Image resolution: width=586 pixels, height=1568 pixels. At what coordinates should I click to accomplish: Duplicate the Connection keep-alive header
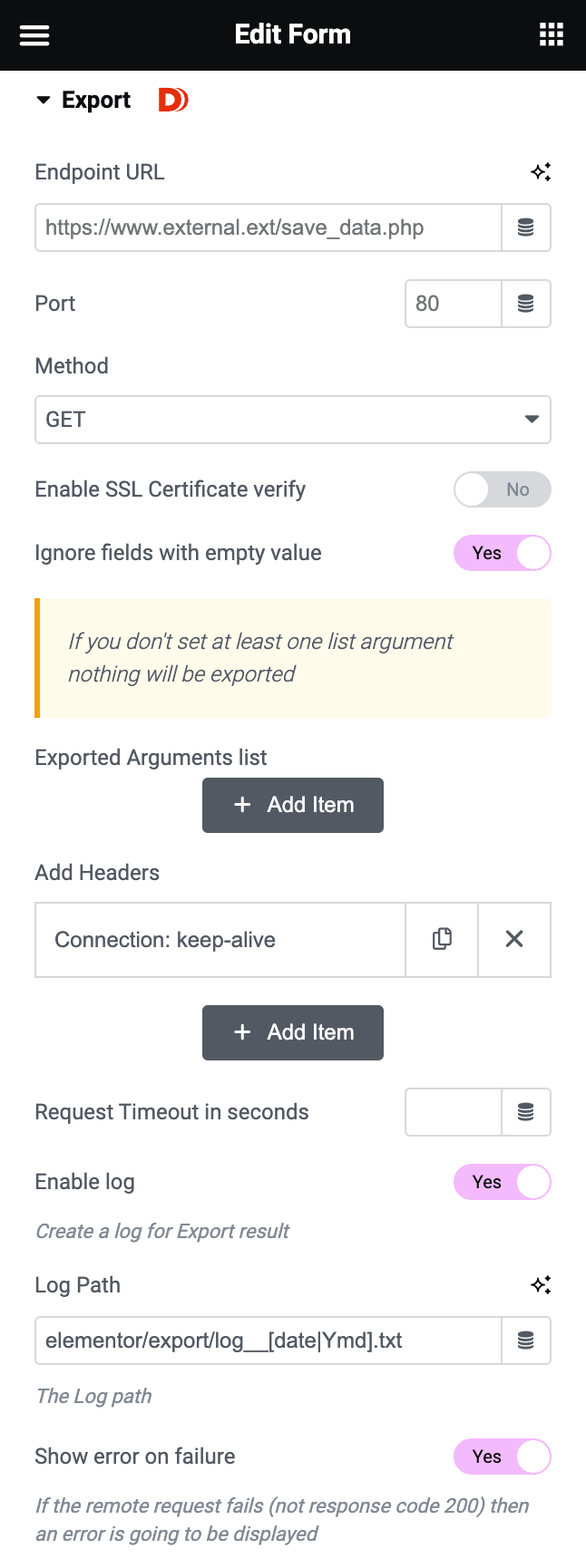[442, 940]
